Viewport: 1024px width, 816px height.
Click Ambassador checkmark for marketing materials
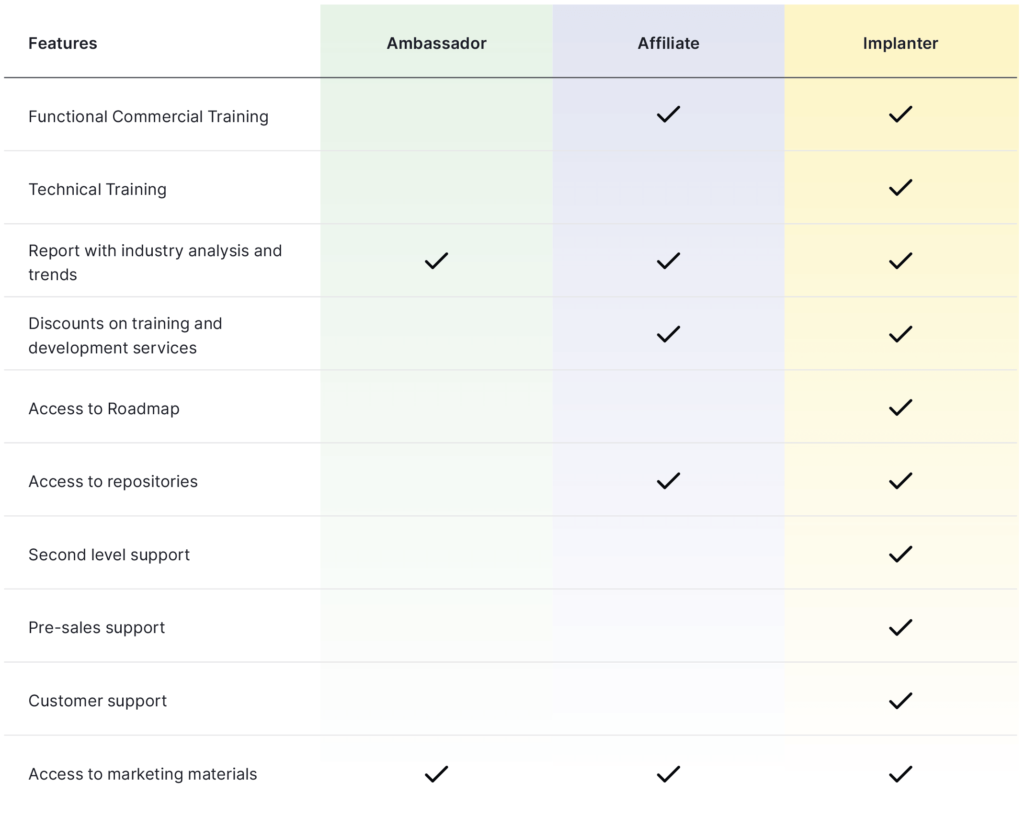(436, 774)
